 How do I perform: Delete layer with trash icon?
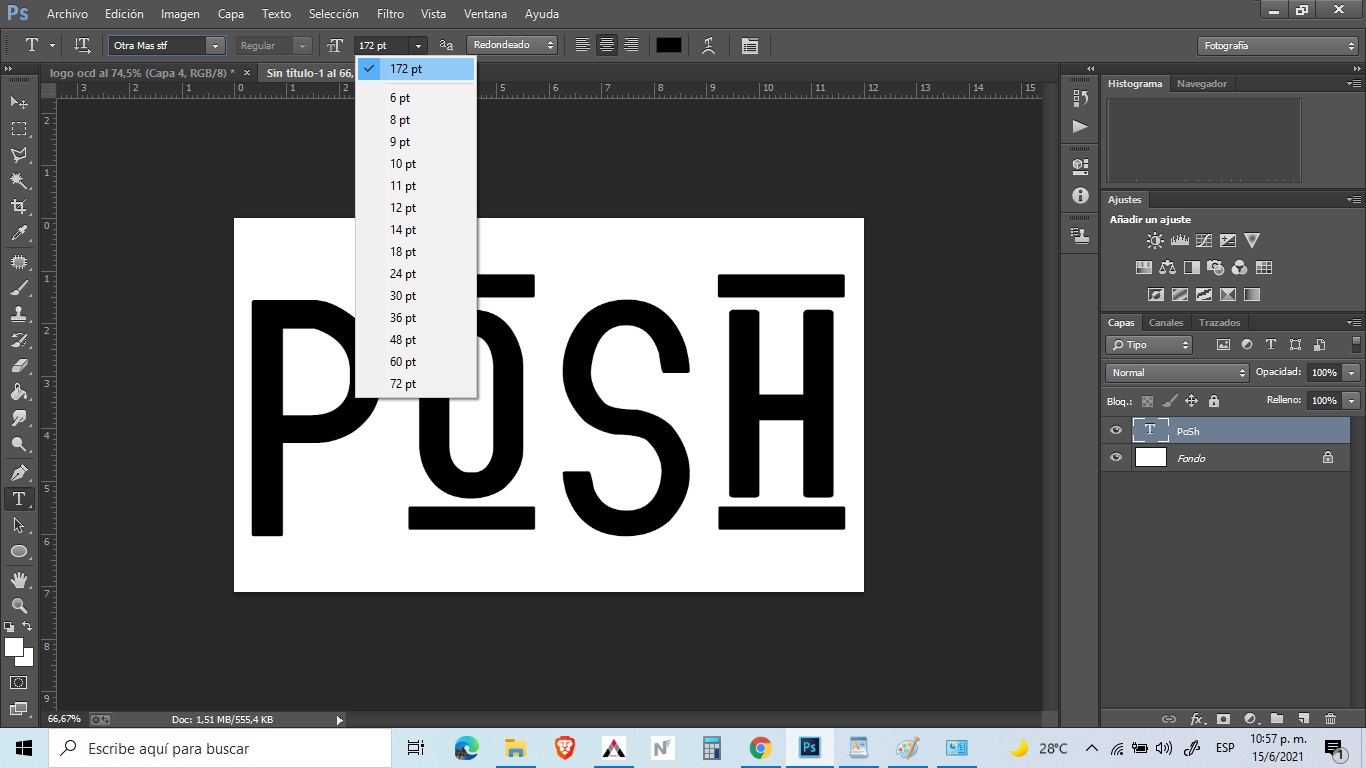tap(1330, 719)
